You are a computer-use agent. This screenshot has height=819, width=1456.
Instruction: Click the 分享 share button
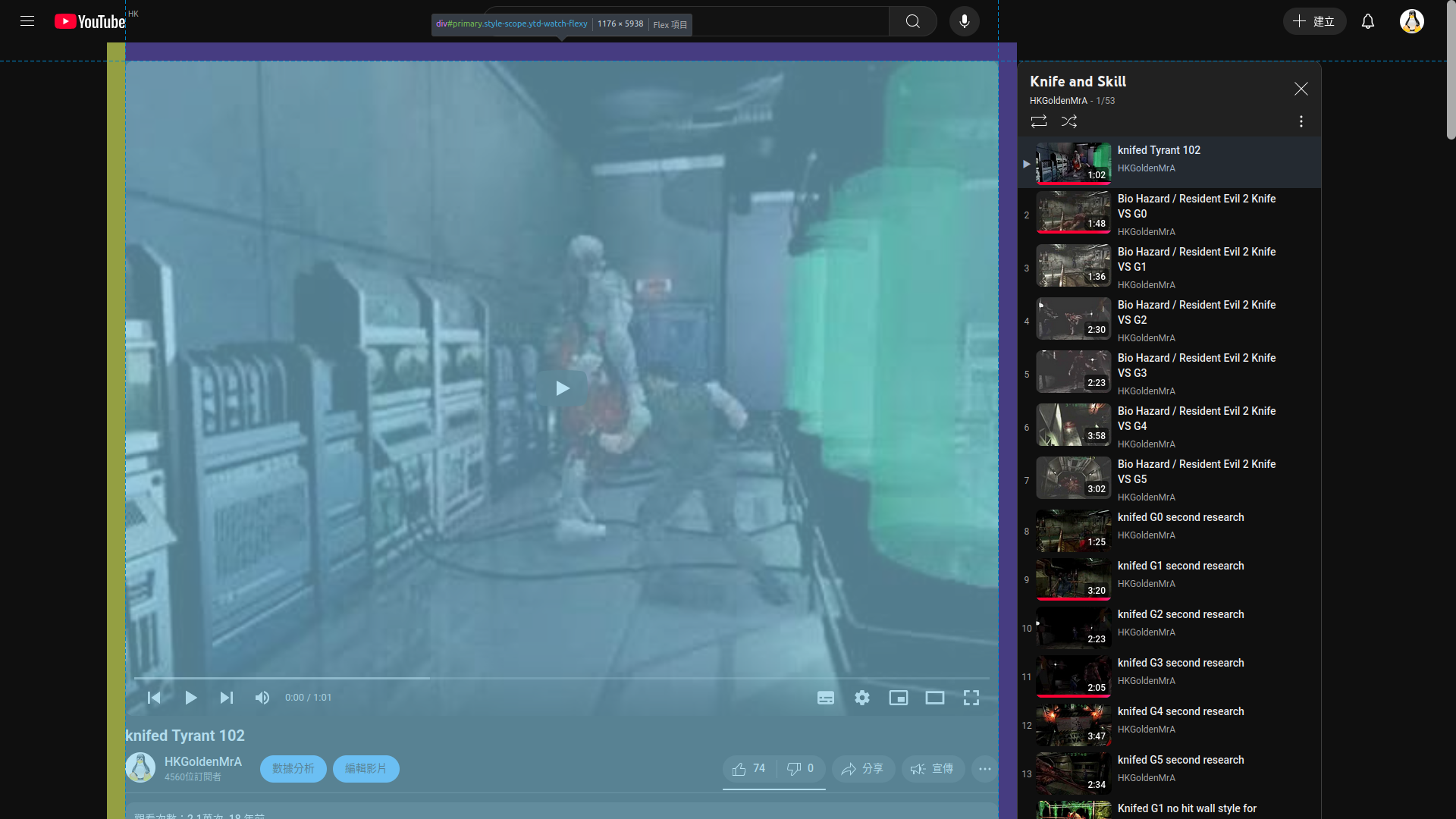tap(863, 769)
